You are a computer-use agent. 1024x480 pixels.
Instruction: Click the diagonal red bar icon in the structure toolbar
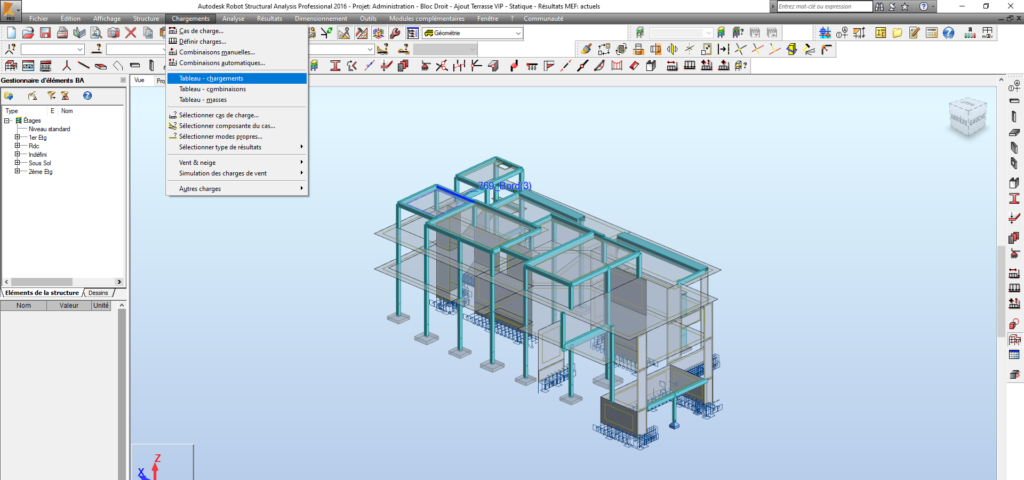tap(84, 65)
